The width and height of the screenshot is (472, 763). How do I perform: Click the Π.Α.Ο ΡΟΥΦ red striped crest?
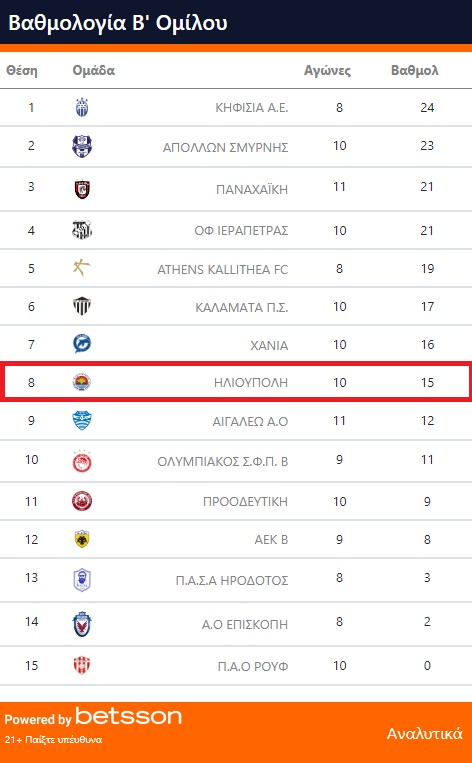pos(82,665)
